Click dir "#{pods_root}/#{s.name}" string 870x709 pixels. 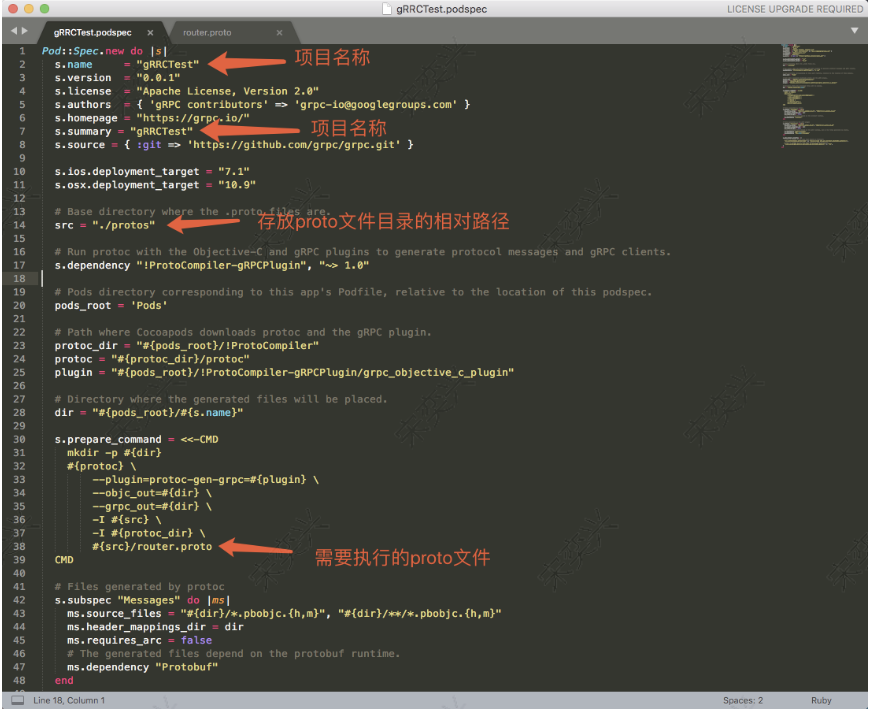point(168,413)
